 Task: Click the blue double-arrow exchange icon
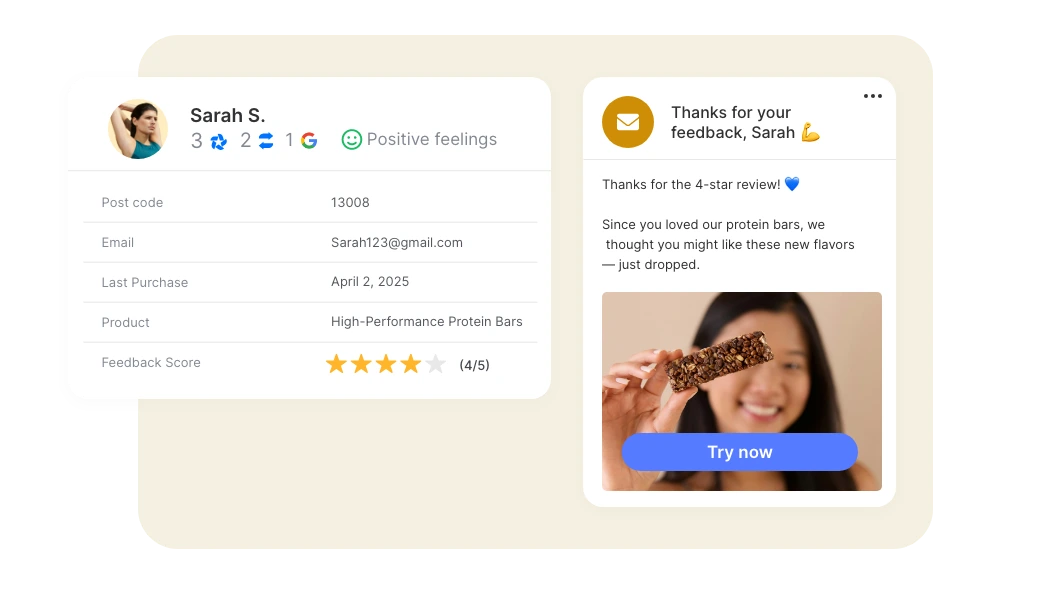pyautogui.click(x=266, y=140)
